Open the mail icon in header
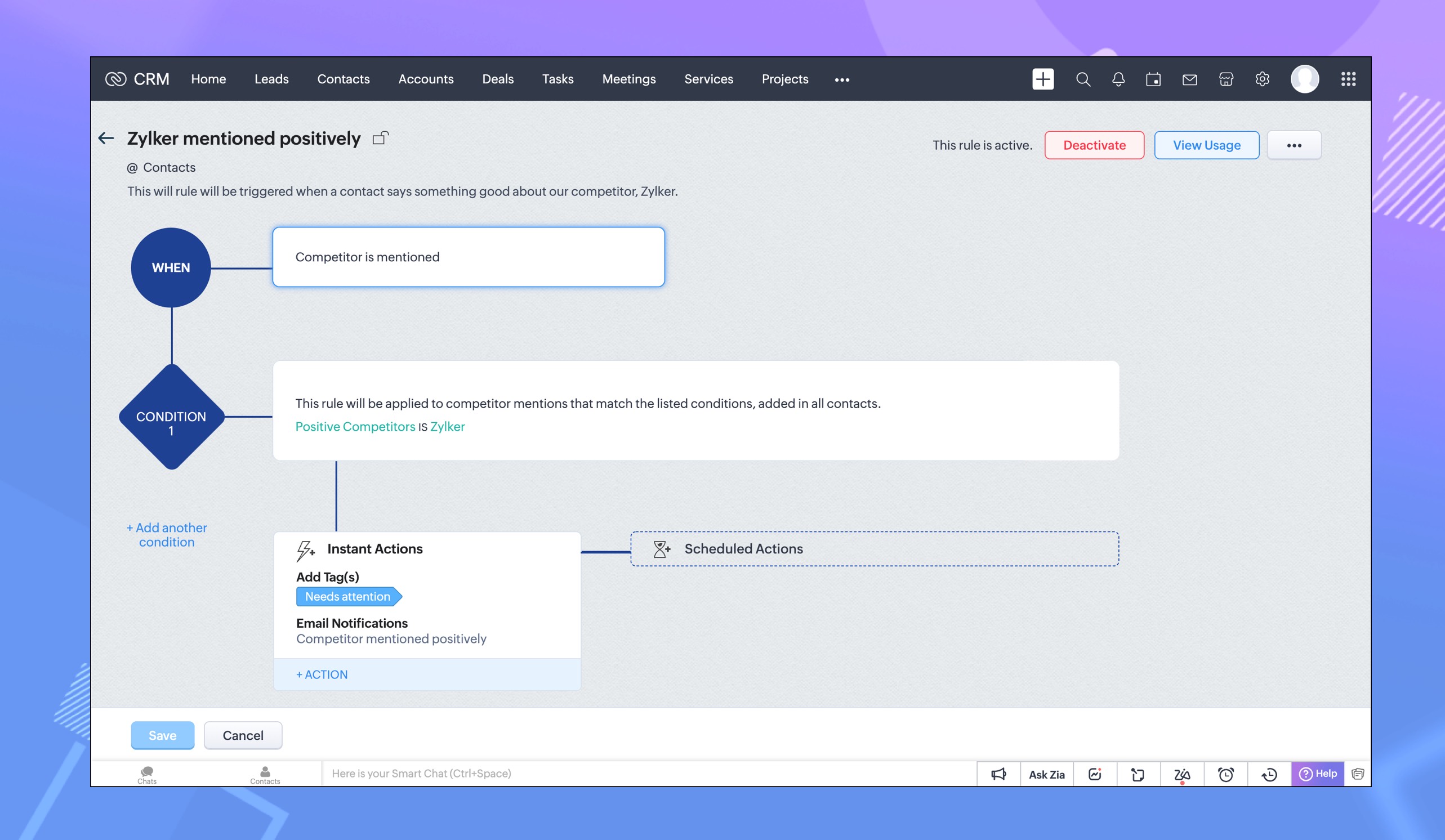The height and width of the screenshot is (840, 1445). 1189,79
